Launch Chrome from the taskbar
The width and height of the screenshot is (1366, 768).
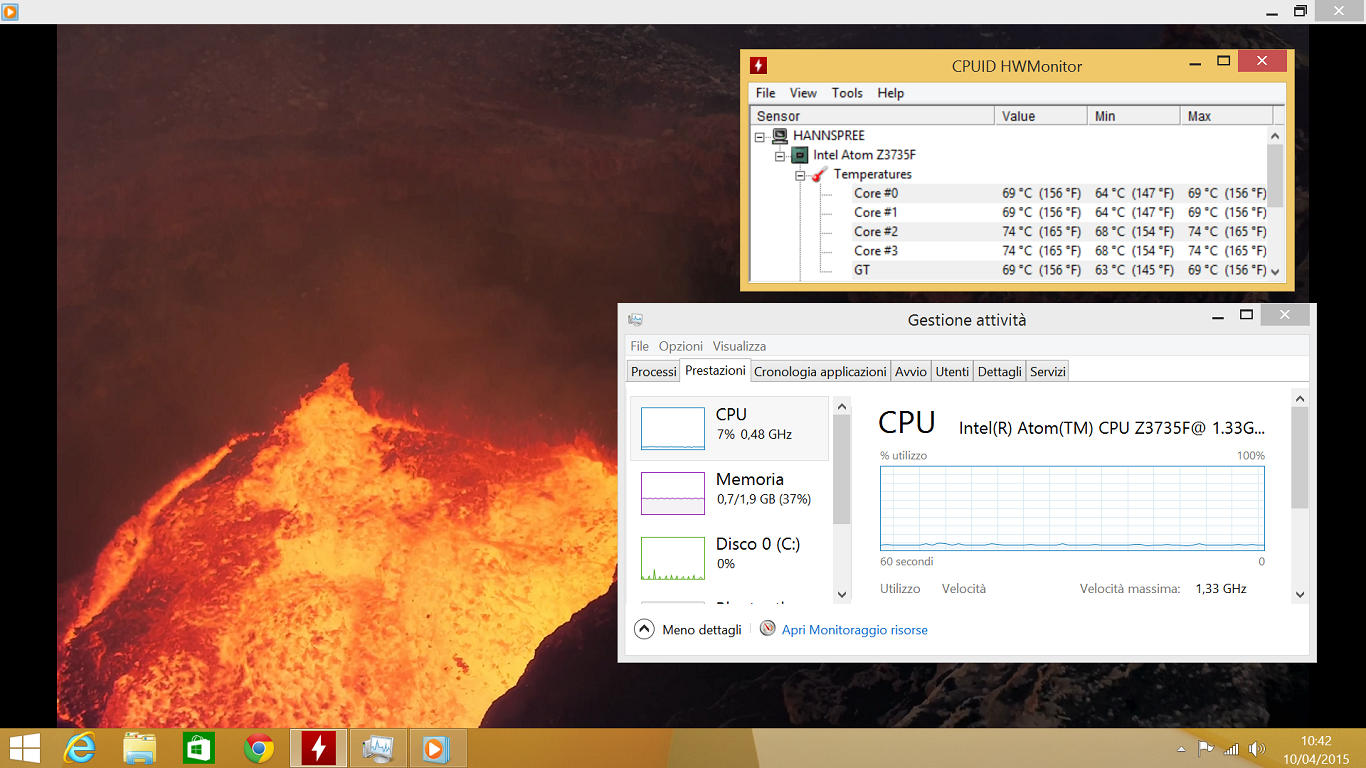click(x=258, y=747)
